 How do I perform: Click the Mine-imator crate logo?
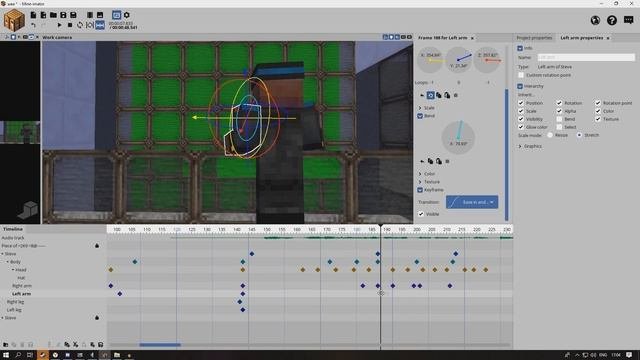click(14, 20)
